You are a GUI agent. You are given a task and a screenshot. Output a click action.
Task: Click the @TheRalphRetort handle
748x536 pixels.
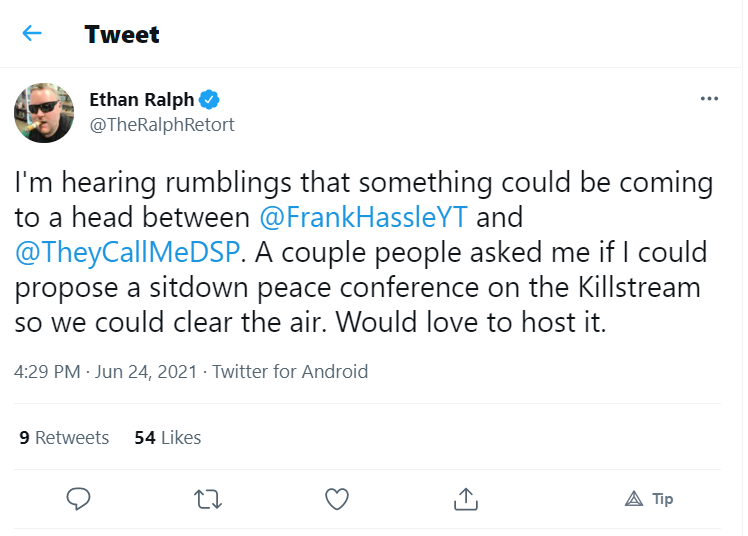coord(162,125)
